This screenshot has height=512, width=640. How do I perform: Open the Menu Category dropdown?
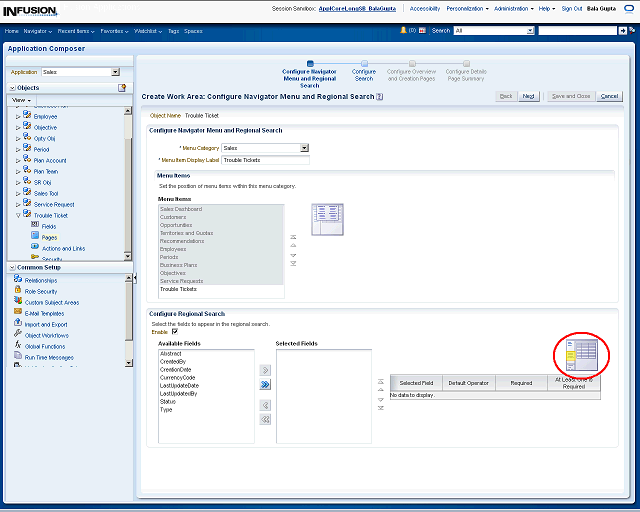tap(304, 148)
